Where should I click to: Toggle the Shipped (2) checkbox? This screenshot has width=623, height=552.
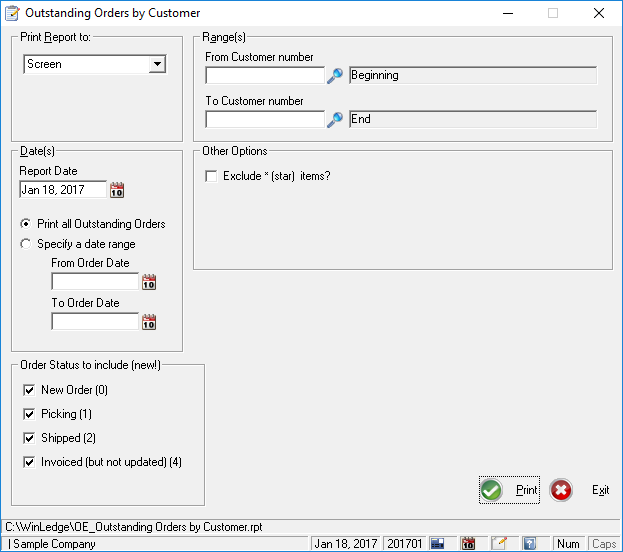(x=28, y=438)
